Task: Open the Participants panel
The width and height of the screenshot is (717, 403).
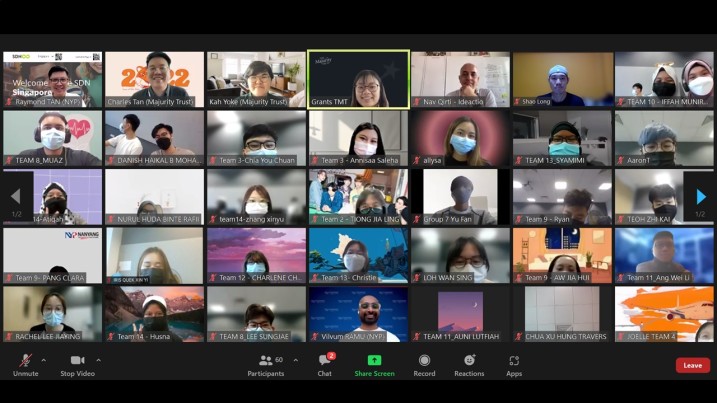Action: click(266, 362)
